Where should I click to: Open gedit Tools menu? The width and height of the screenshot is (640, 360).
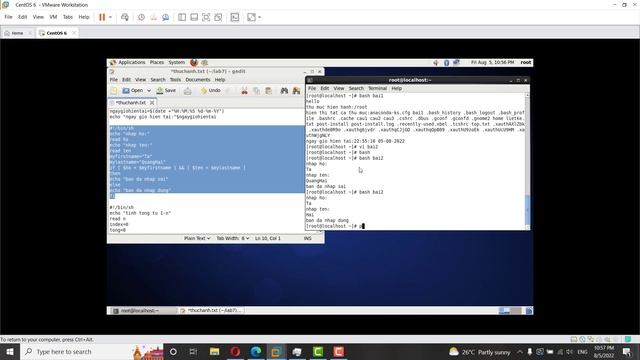pyautogui.click(x=176, y=80)
